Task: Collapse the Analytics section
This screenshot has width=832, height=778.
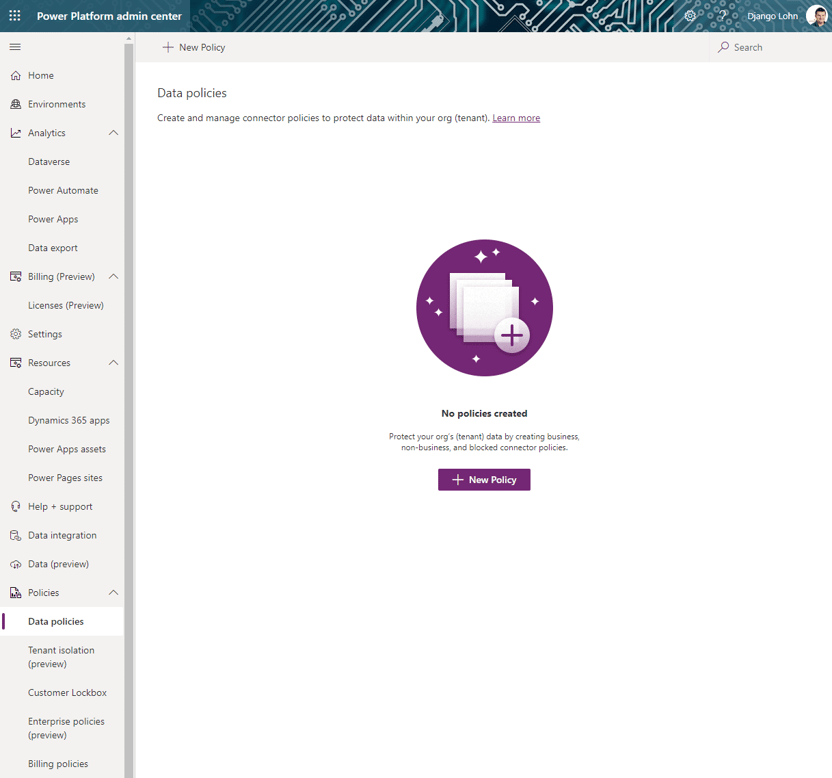Action: [x=113, y=132]
